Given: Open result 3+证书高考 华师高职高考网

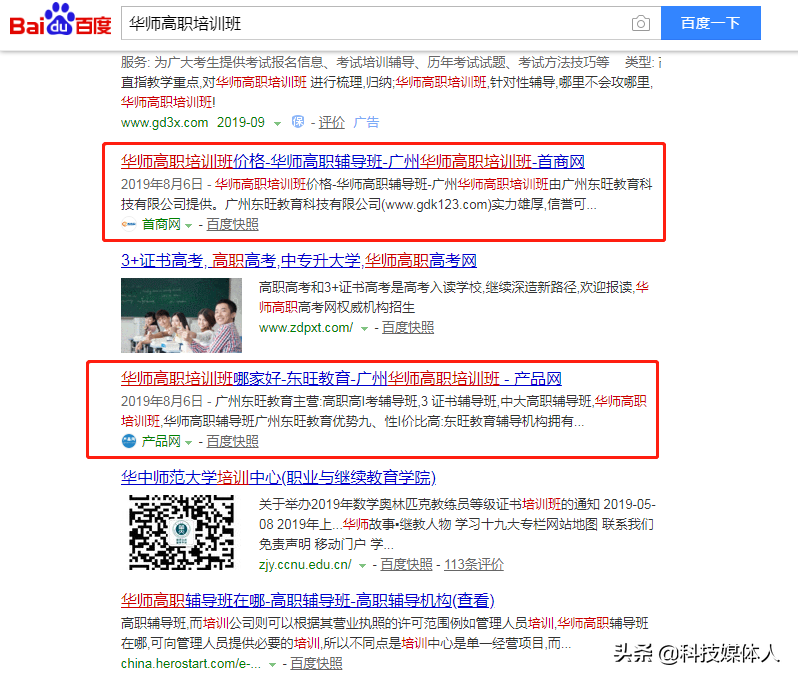Looking at the screenshot, I should [x=299, y=261].
